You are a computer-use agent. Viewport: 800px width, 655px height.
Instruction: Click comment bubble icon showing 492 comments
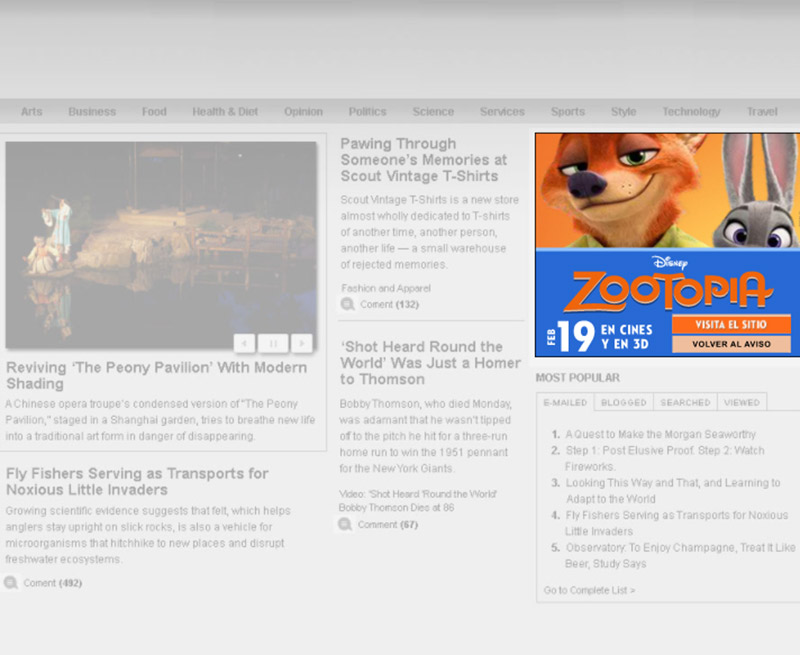coord(11,582)
